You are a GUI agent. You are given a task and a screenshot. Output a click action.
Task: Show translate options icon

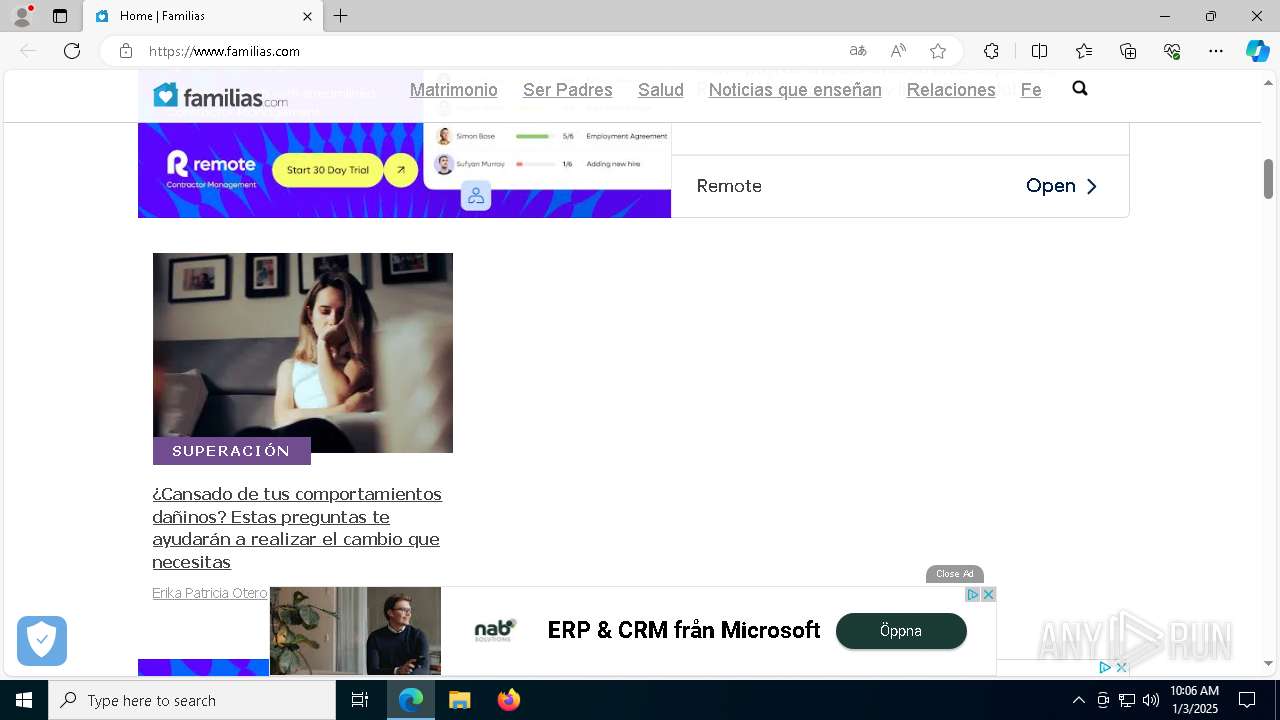coord(858,51)
